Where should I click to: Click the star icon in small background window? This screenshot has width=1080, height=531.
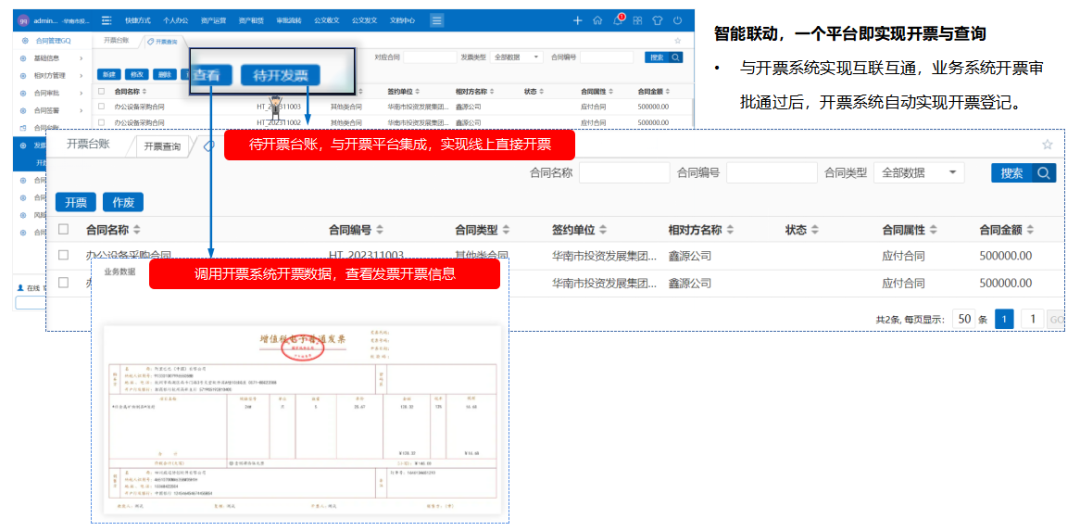pos(678,41)
